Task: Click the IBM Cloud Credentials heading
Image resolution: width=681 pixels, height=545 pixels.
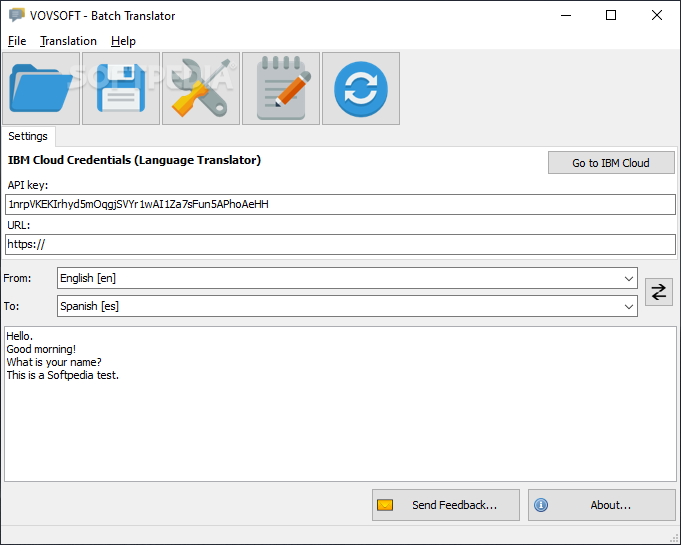Action: 134,160
